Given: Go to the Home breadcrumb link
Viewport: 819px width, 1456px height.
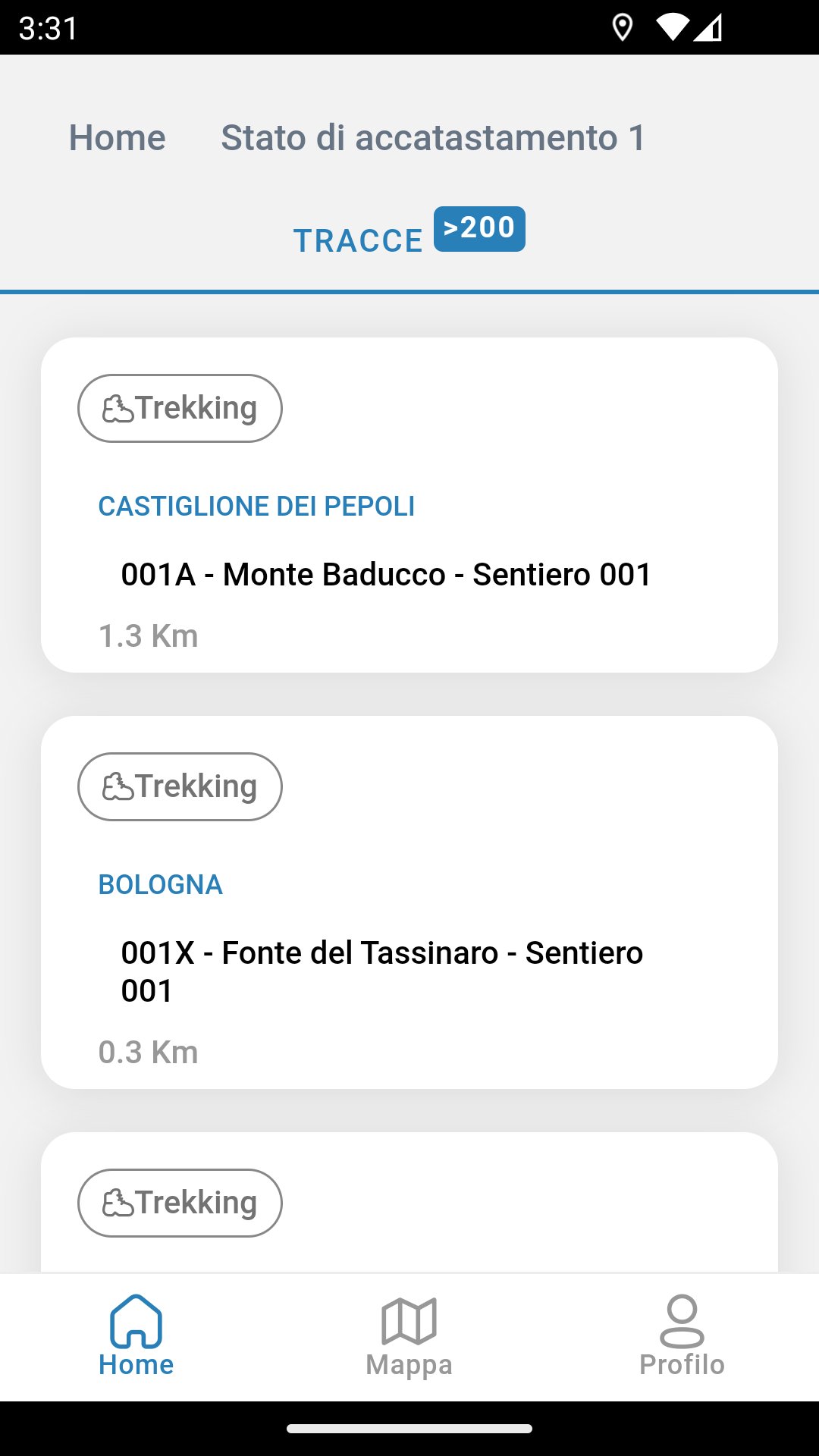Looking at the screenshot, I should [x=118, y=138].
